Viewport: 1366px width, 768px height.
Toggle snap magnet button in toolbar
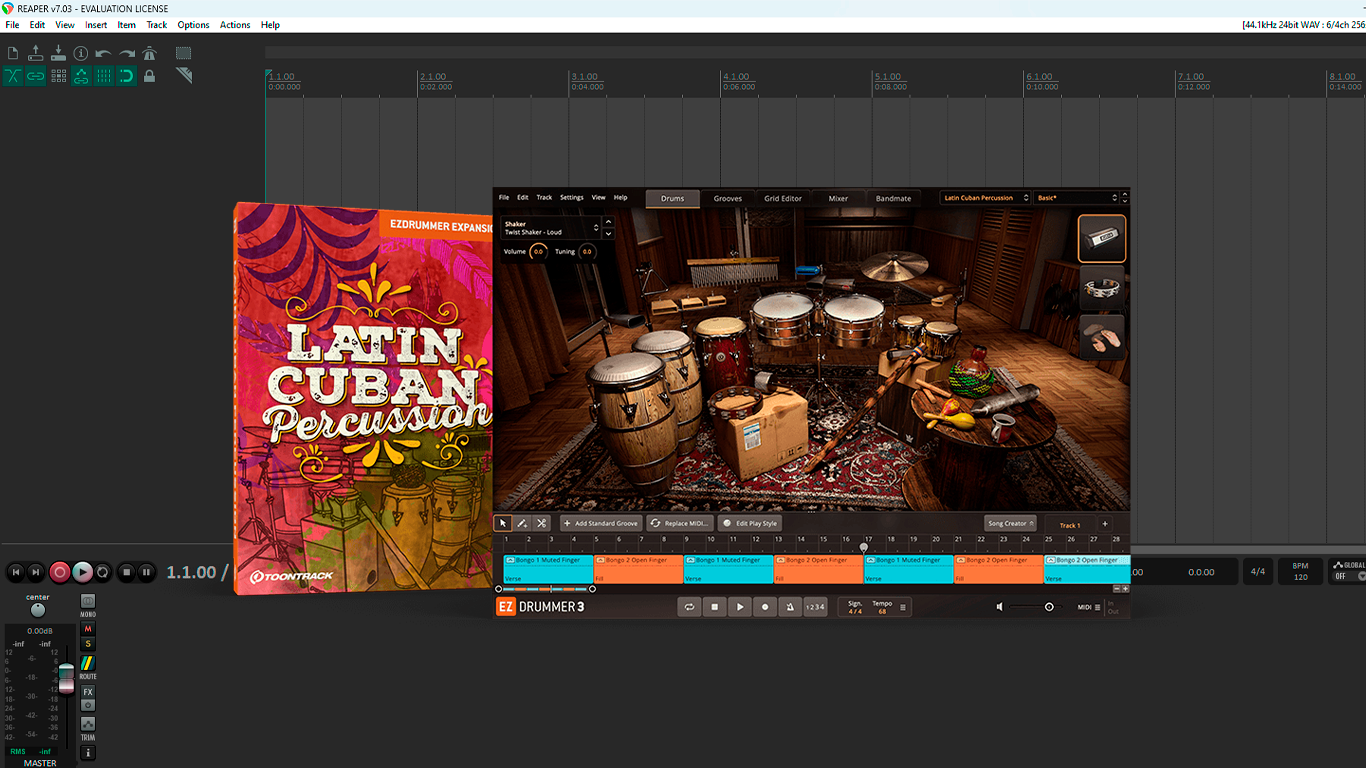pyautogui.click(x=127, y=76)
